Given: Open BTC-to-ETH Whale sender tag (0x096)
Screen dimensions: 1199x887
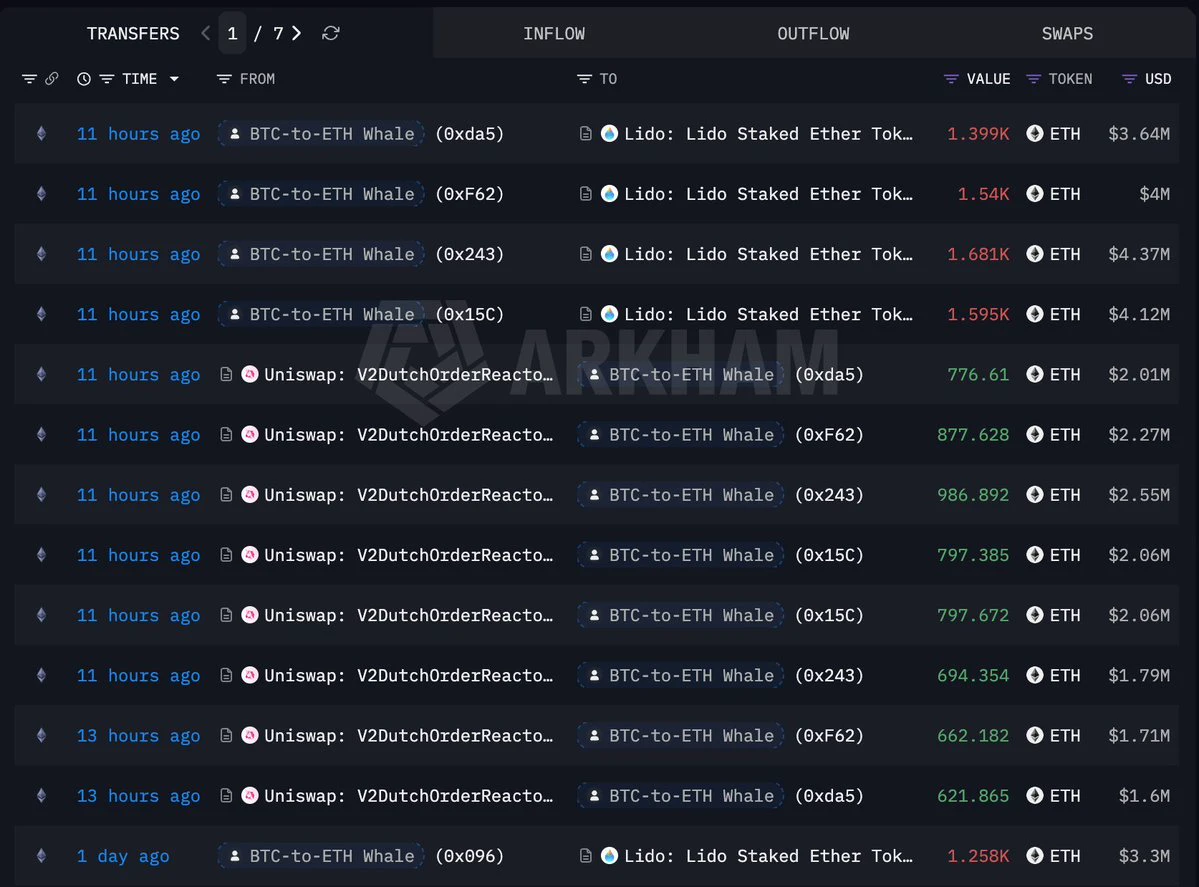Looking at the screenshot, I should [321, 856].
